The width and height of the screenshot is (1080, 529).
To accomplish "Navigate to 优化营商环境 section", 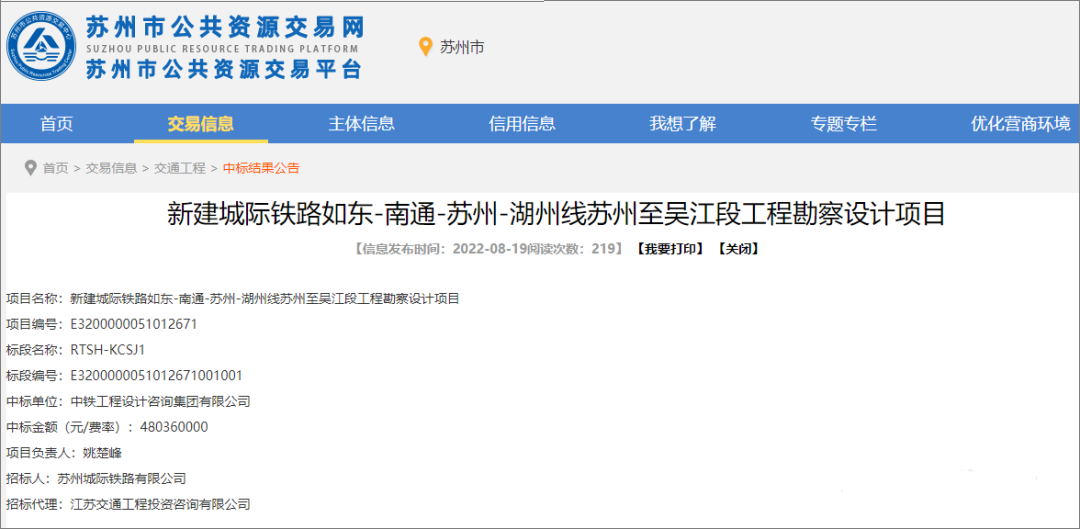I will [x=1020, y=124].
